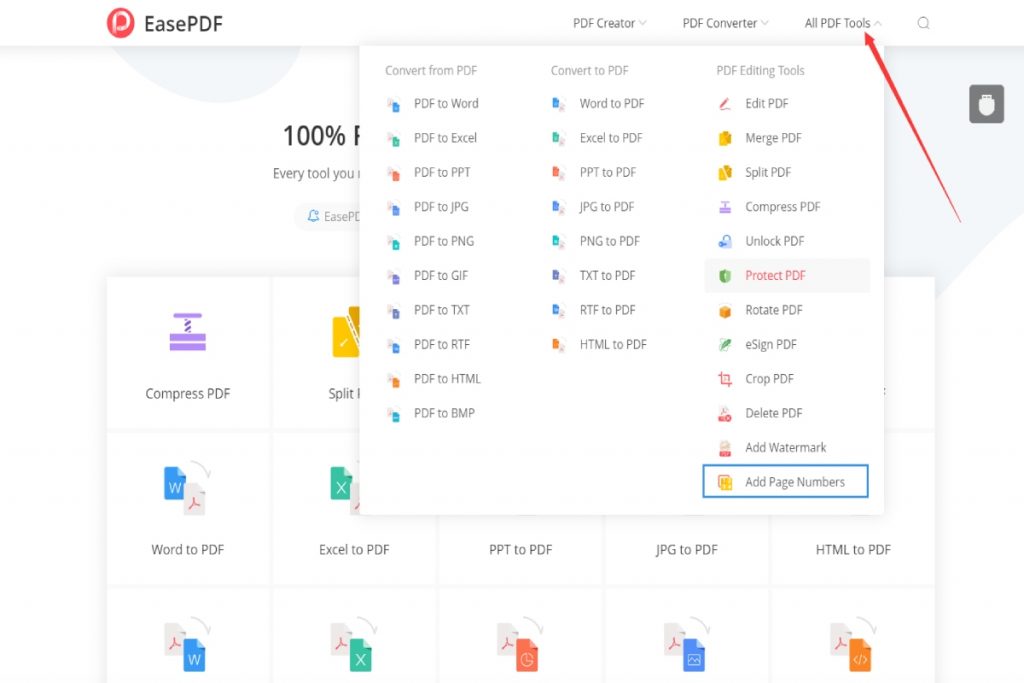Choose PDF to PNG from the menu

(x=444, y=242)
